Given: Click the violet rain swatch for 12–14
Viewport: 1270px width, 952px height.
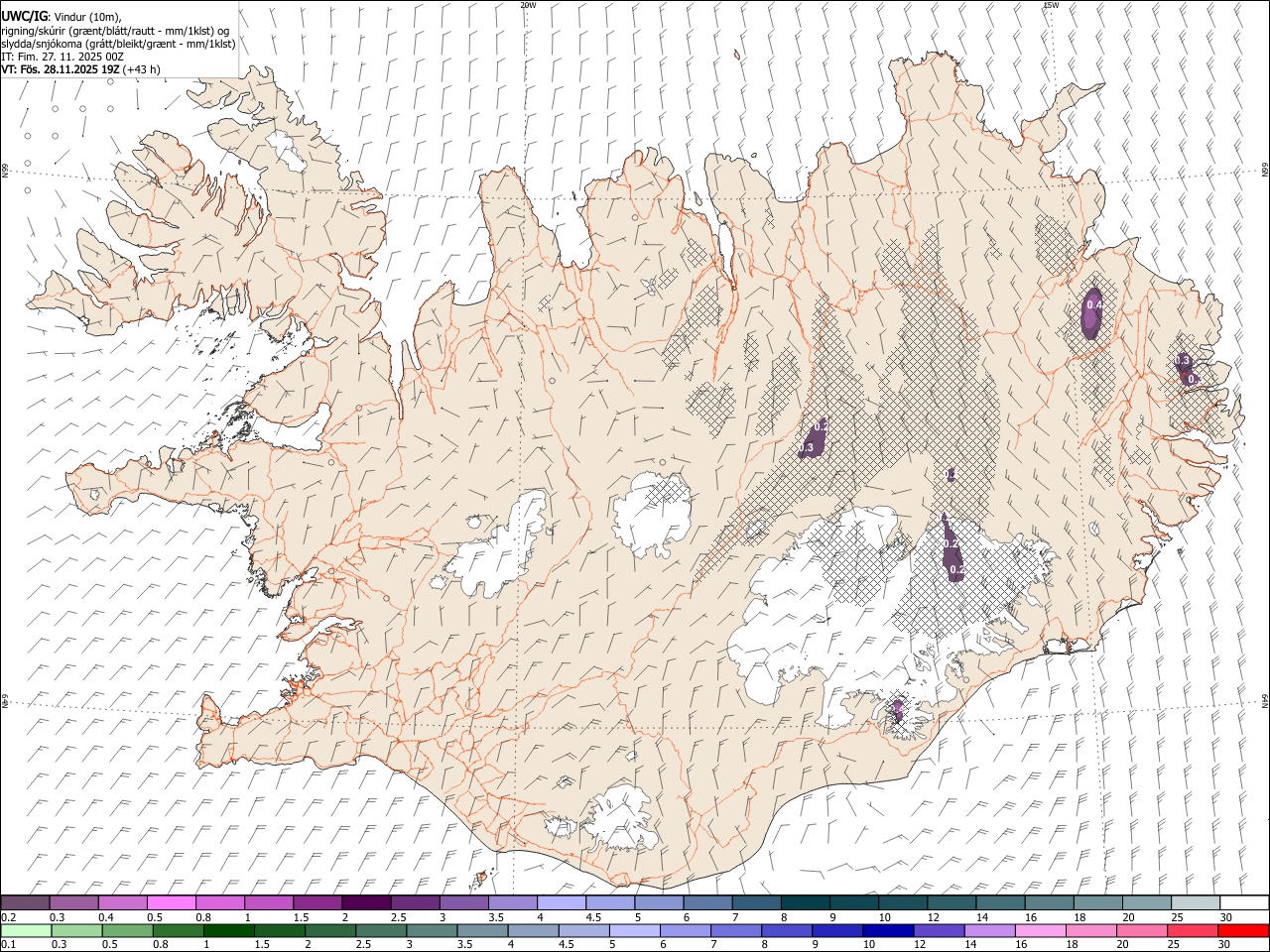Looking at the screenshot, I should [x=938, y=931].
